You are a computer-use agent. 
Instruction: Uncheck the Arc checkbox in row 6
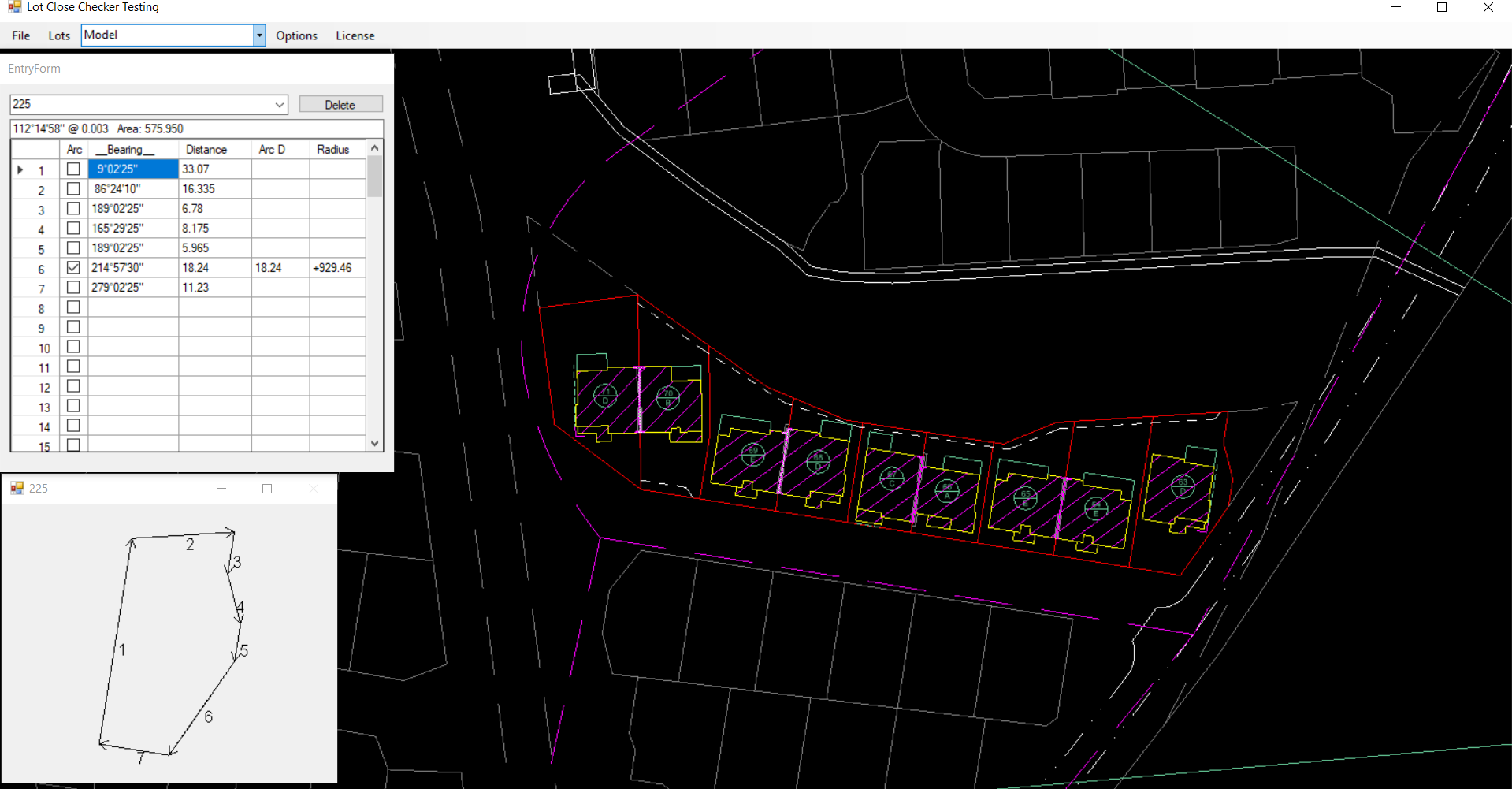coord(73,268)
